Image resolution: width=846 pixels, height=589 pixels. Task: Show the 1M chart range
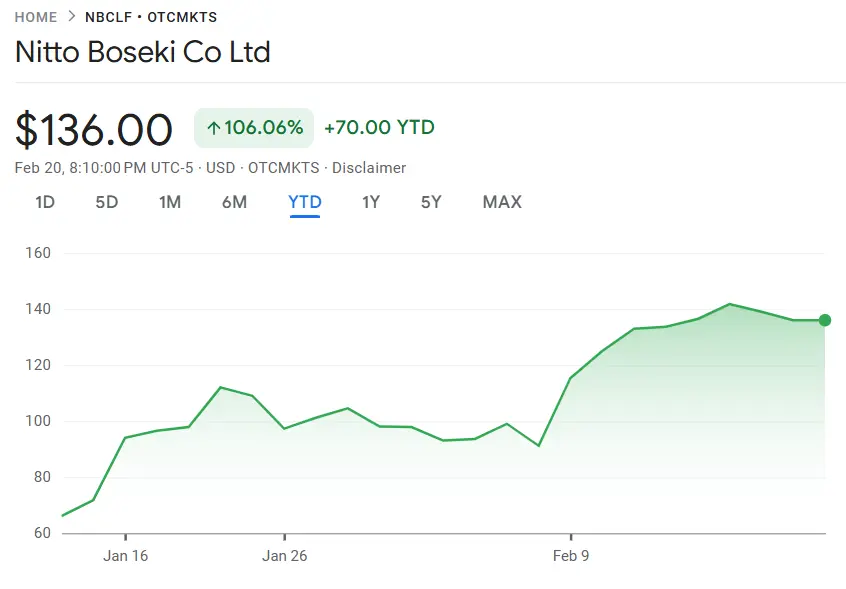pos(170,202)
